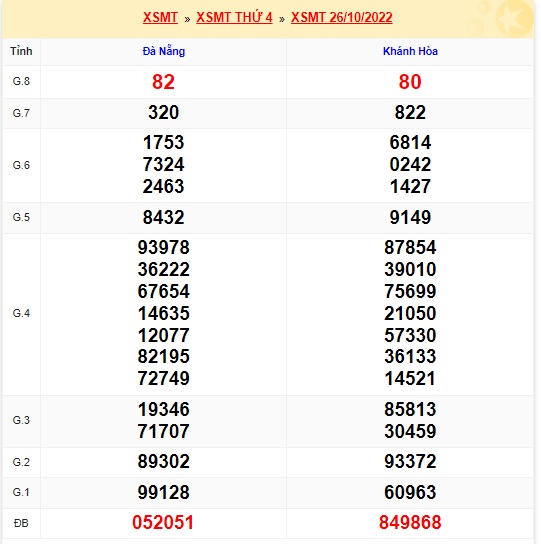The height and width of the screenshot is (544, 541).
Task: Click G.6 number 1427
Action: [410, 186]
